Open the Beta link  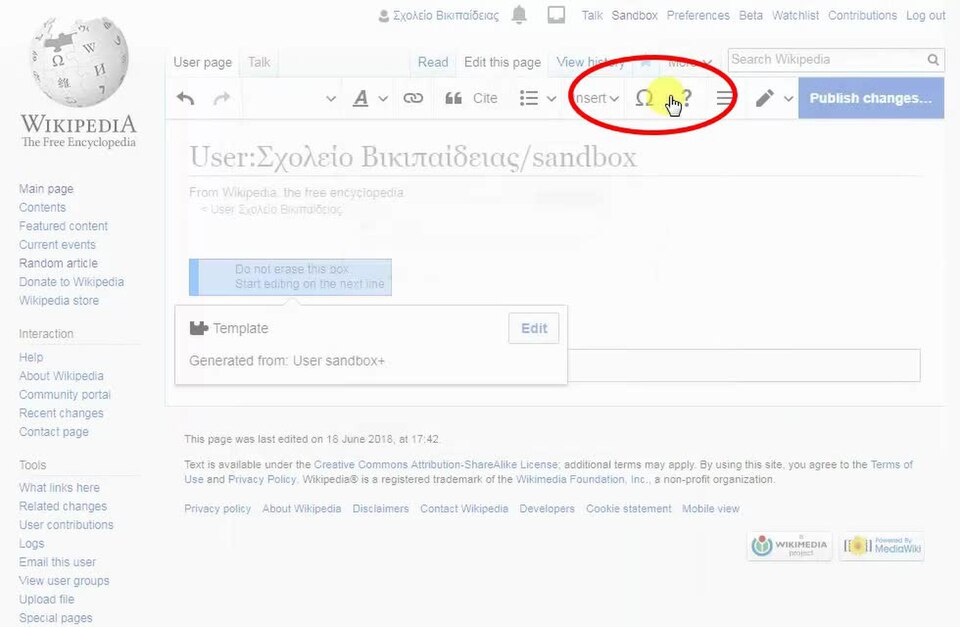(751, 15)
